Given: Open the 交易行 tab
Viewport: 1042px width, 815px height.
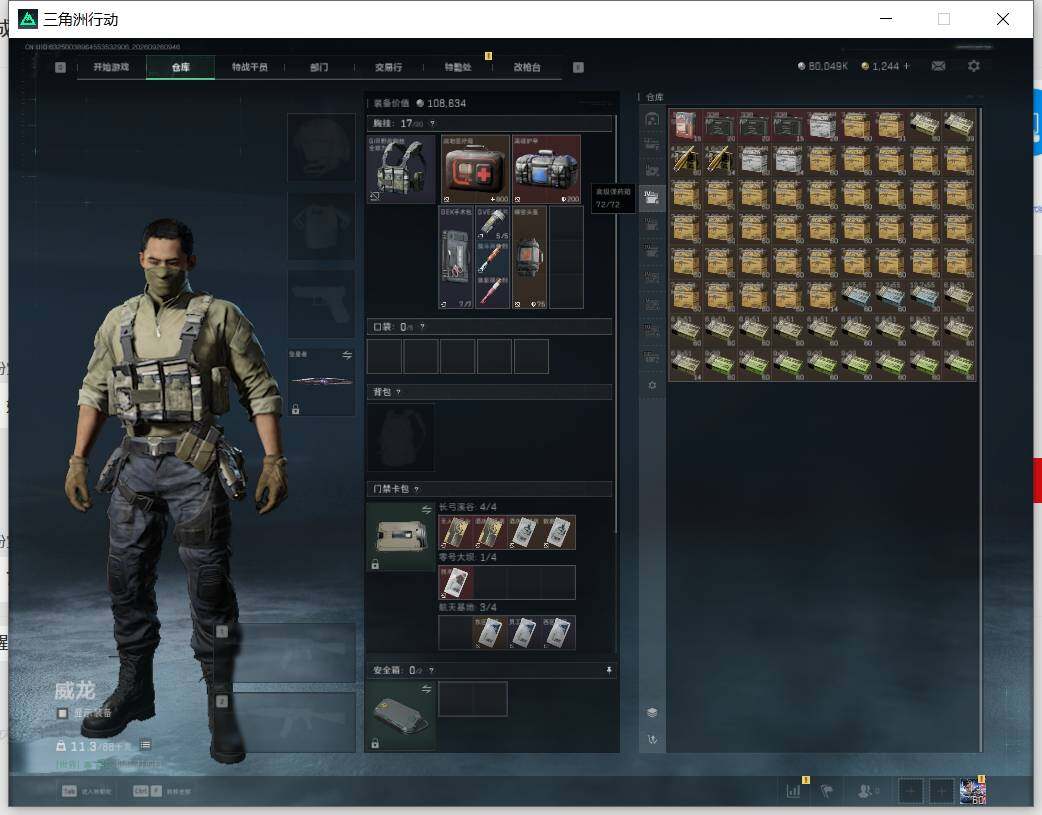Looking at the screenshot, I should (x=388, y=67).
